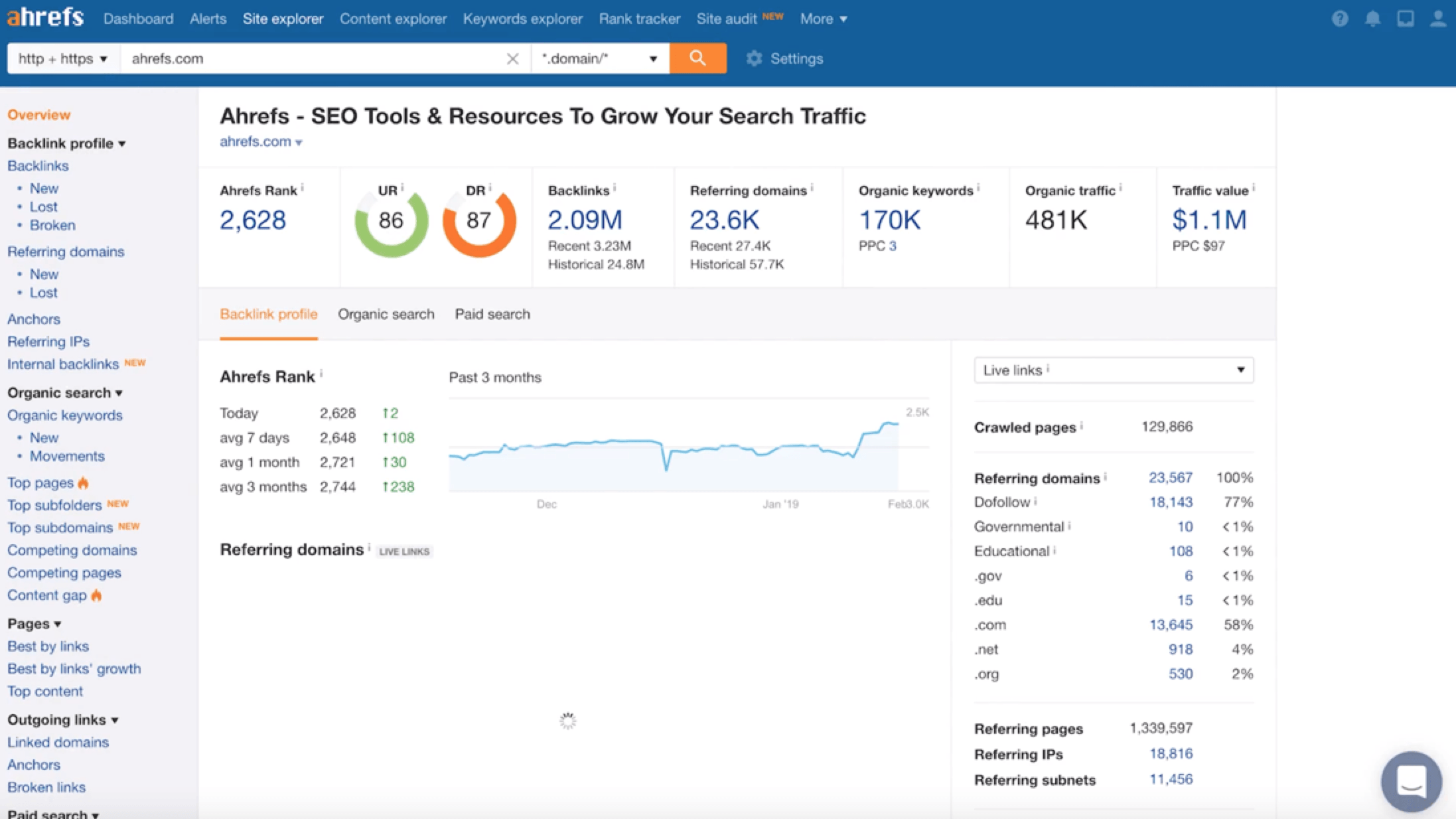Open the http + https protocol dropdown

[64, 58]
